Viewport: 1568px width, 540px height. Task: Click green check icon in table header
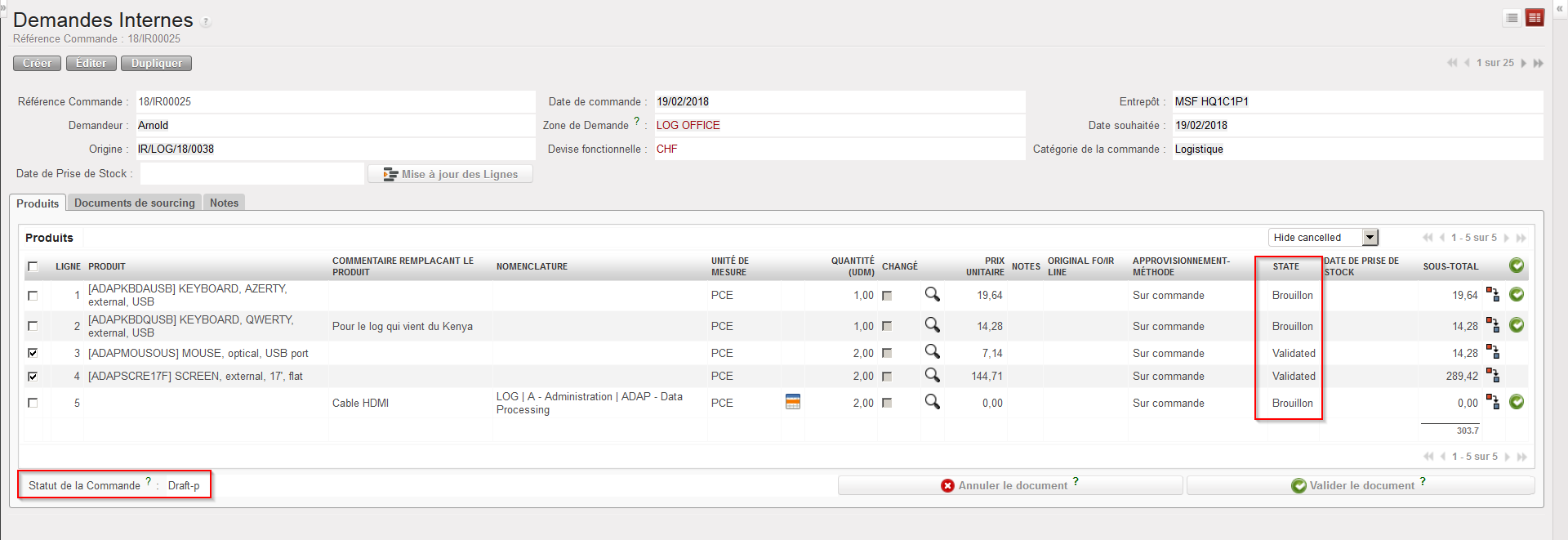[x=1517, y=266]
